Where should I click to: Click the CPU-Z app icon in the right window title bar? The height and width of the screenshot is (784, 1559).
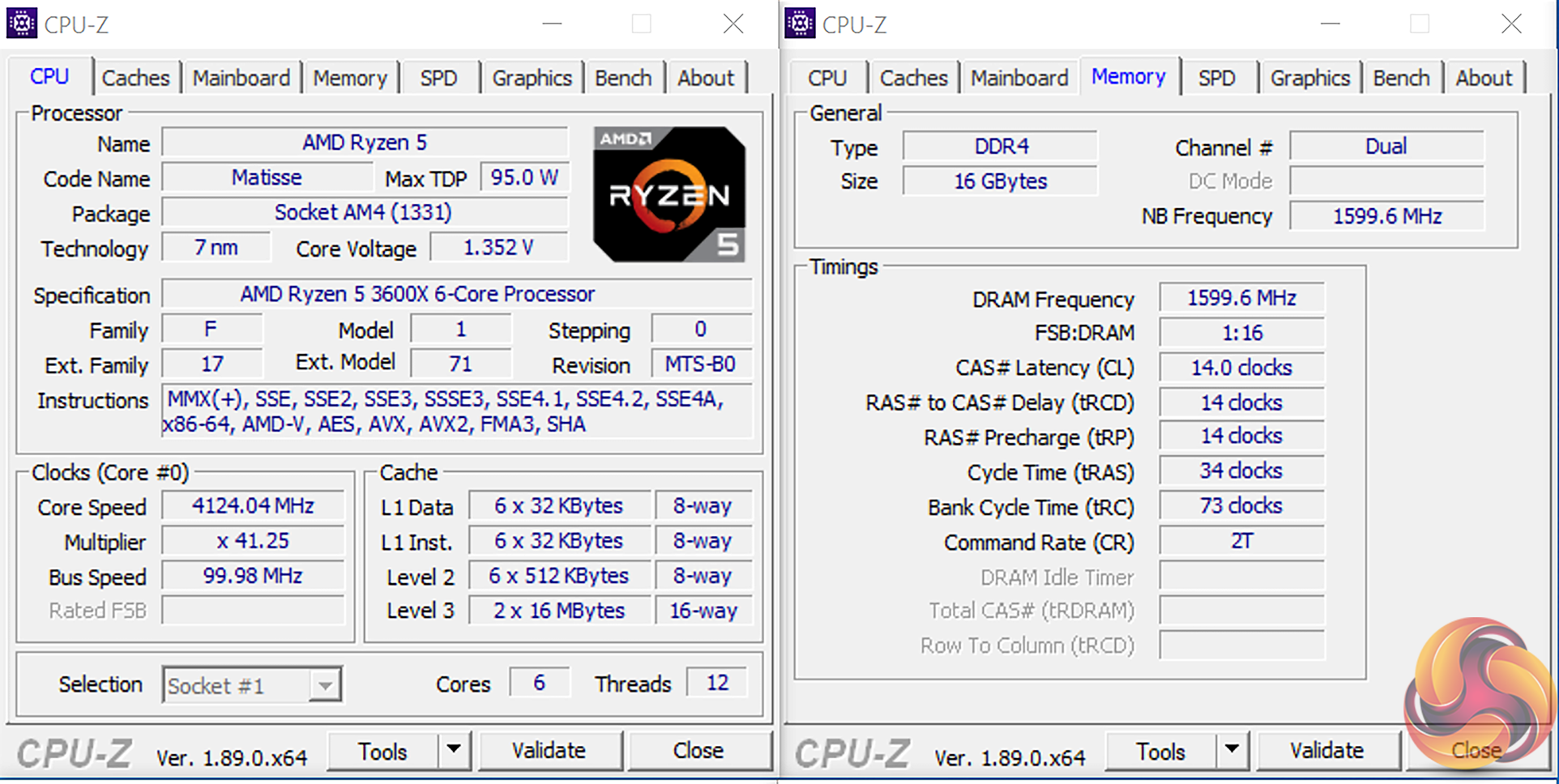point(800,23)
